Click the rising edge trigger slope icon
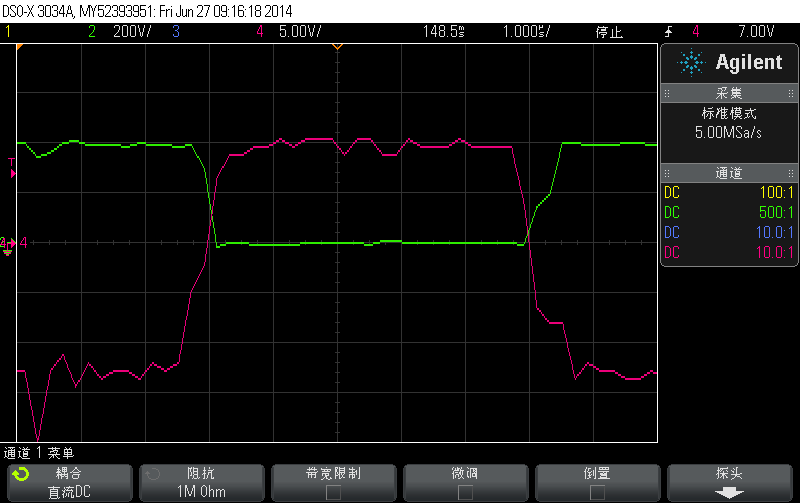This screenshot has width=800, height=503. tap(668, 32)
